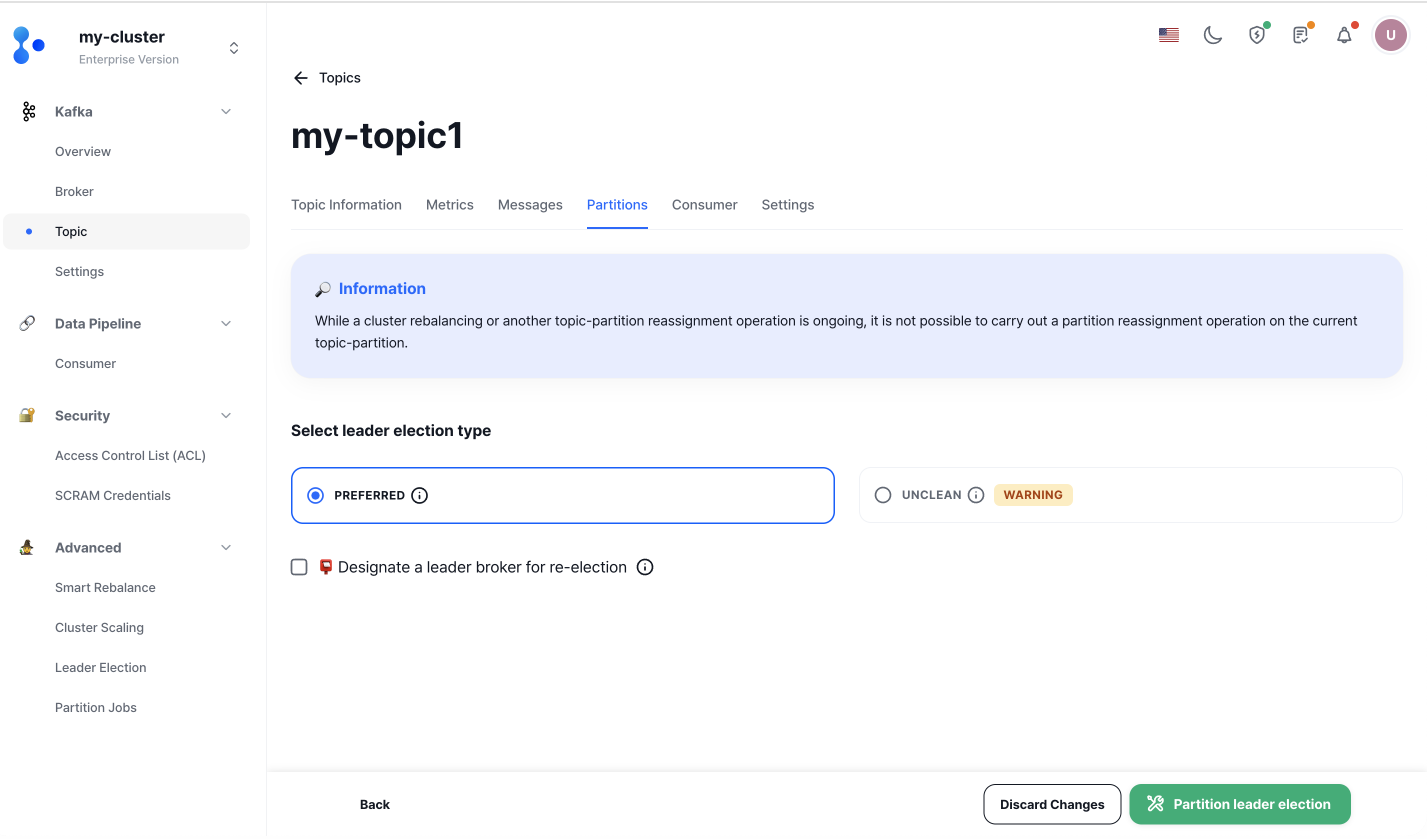1427x839 pixels.
Task: Switch to the Messages tab
Action: coord(530,205)
